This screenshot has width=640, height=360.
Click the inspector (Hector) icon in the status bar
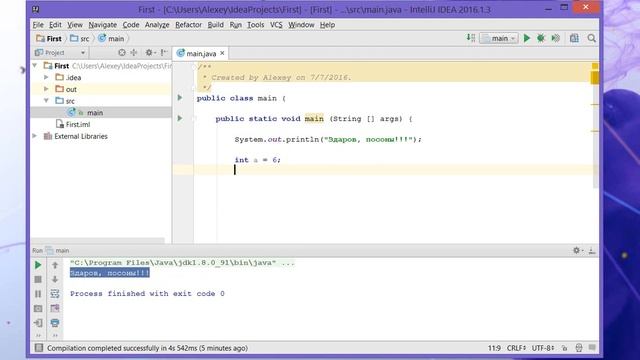click(x=579, y=348)
